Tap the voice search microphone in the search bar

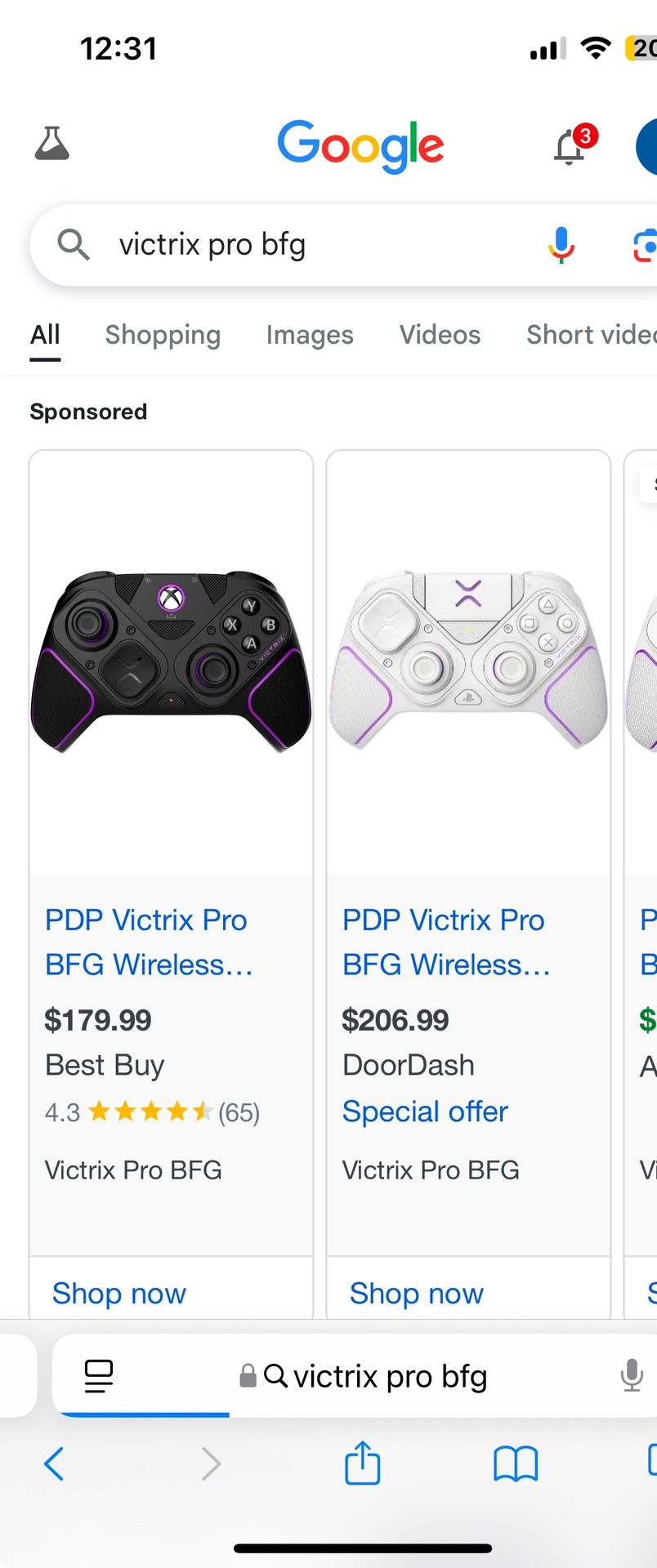tap(561, 243)
